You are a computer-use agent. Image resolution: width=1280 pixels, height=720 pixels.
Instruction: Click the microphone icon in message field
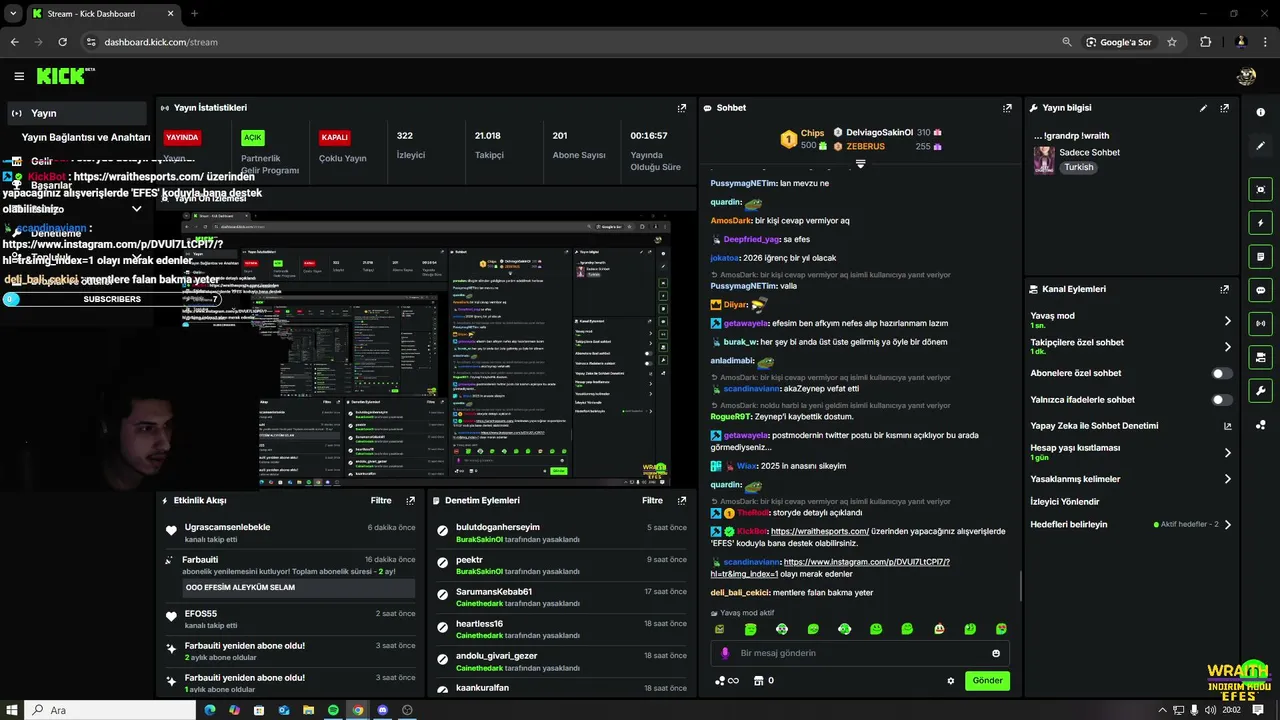coord(725,653)
